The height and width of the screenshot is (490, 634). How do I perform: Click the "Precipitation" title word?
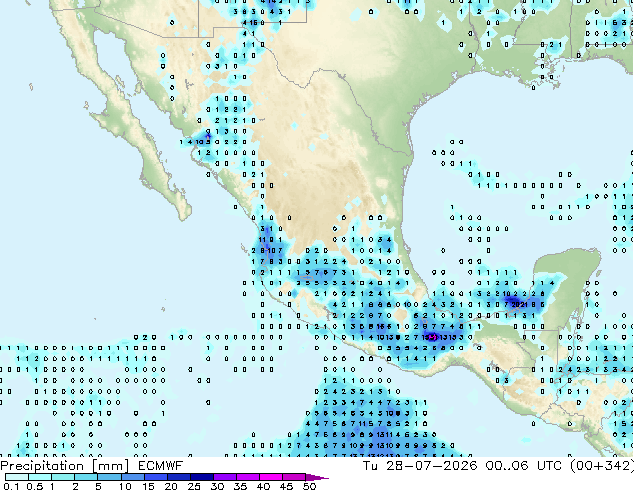coord(42,466)
